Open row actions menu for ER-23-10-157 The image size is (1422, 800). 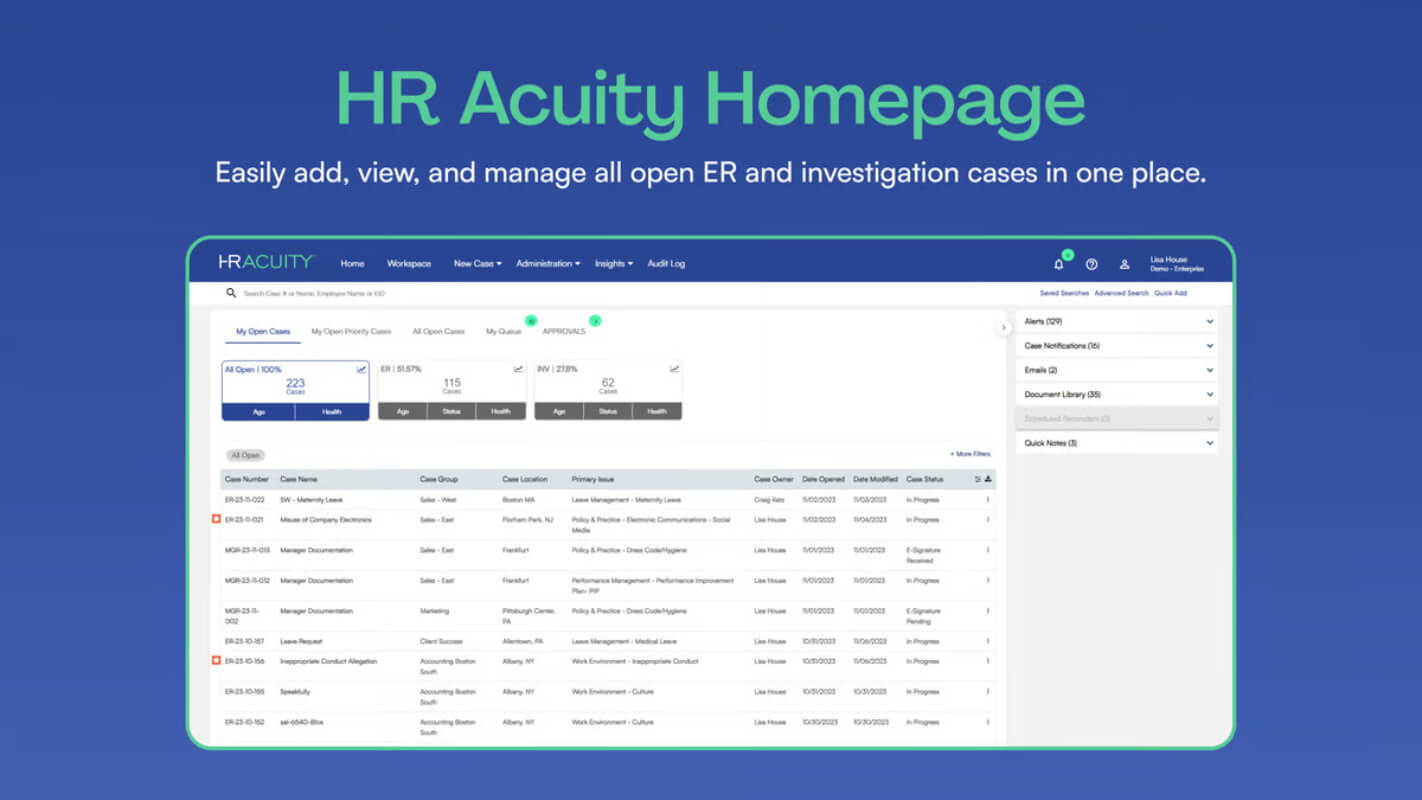tap(988, 641)
